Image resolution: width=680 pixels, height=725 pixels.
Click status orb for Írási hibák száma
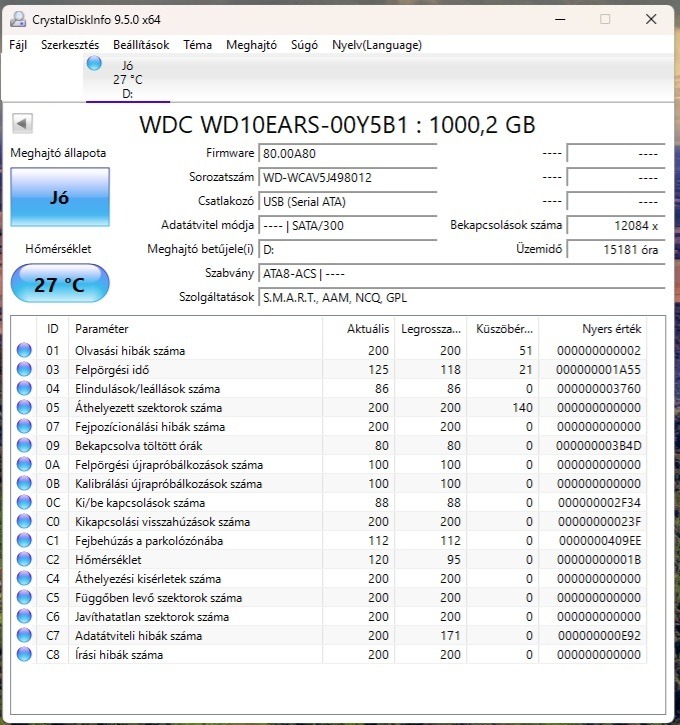click(24, 654)
